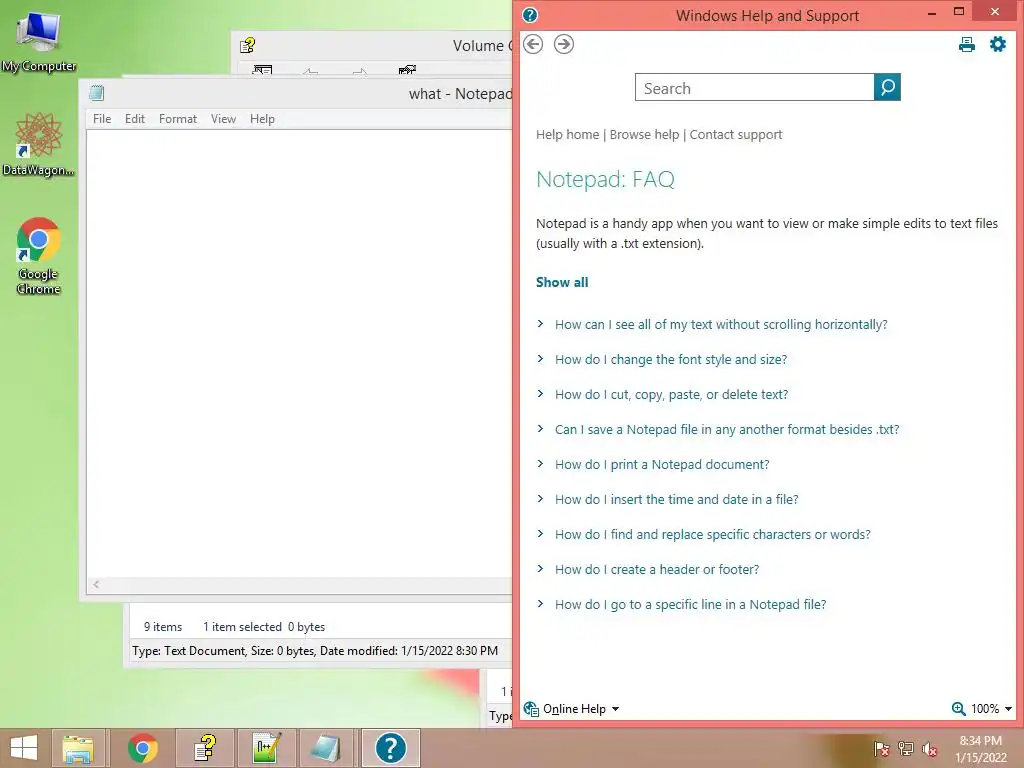The width and height of the screenshot is (1024, 768).
Task: Open the Windows Start button
Action: pos(24,748)
